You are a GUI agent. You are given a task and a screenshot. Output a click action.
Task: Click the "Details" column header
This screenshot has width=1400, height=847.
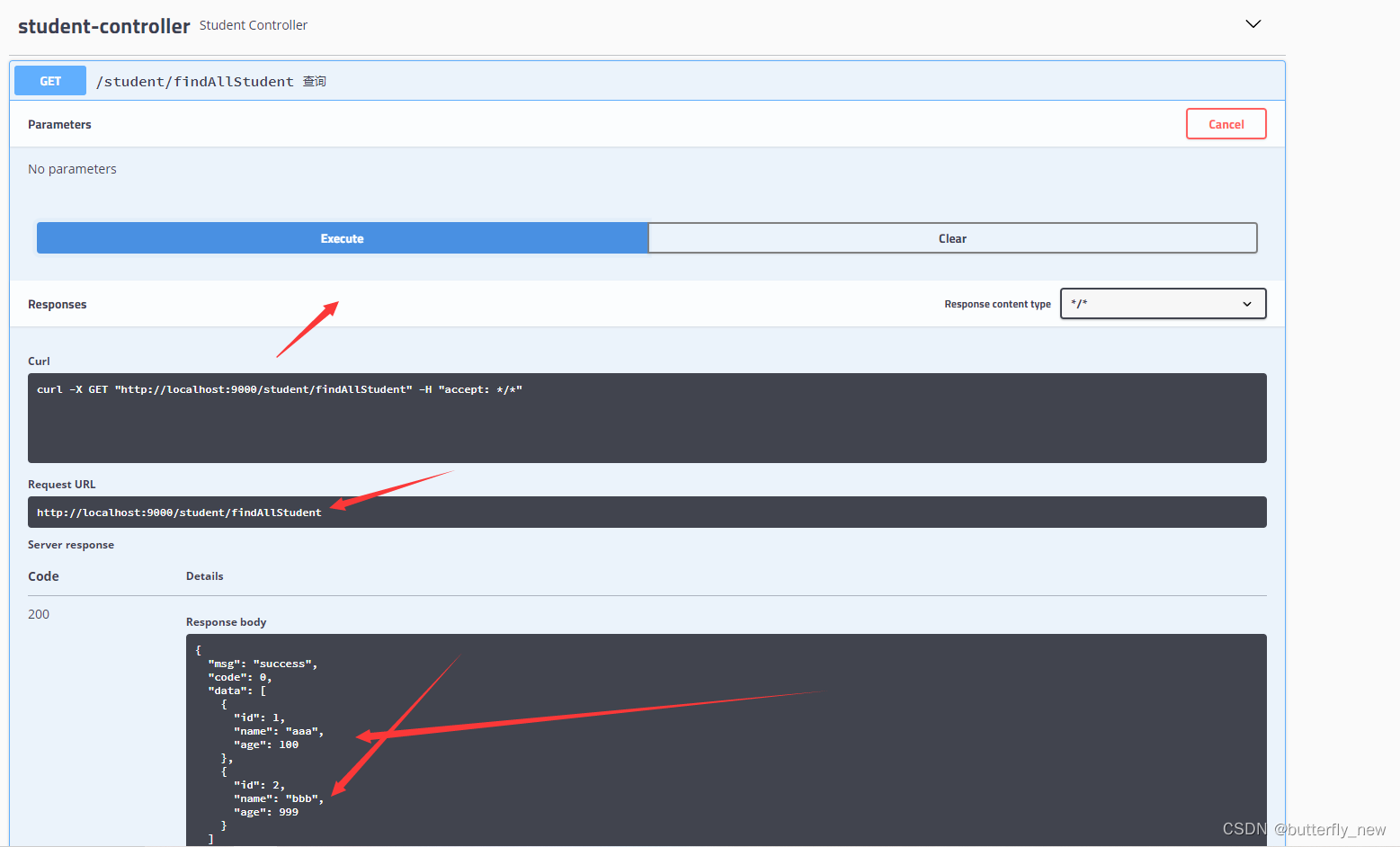click(x=205, y=576)
